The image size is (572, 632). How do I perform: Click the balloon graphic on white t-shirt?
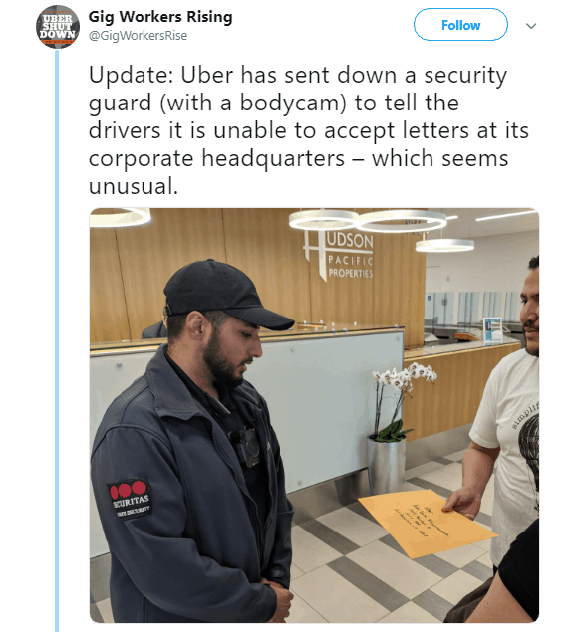(529, 447)
